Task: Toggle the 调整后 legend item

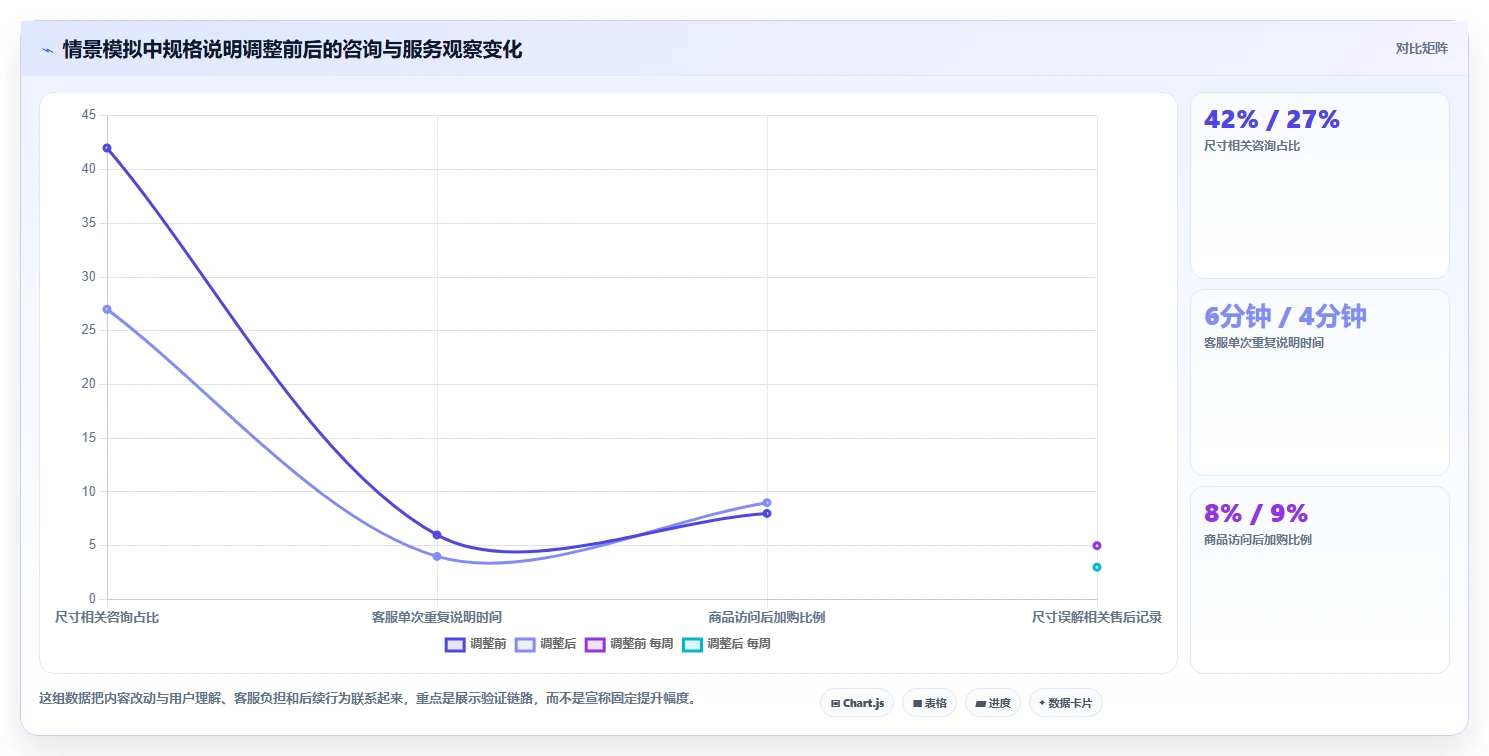Action: (x=546, y=644)
